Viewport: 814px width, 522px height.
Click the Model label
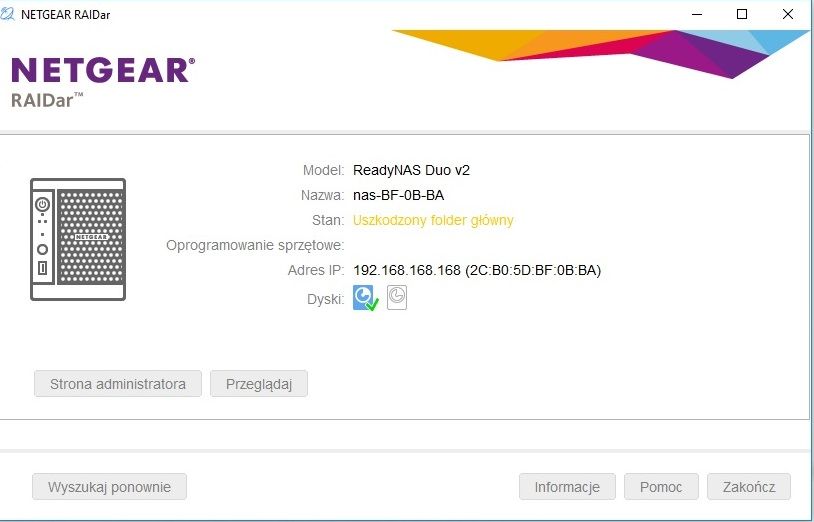323,170
